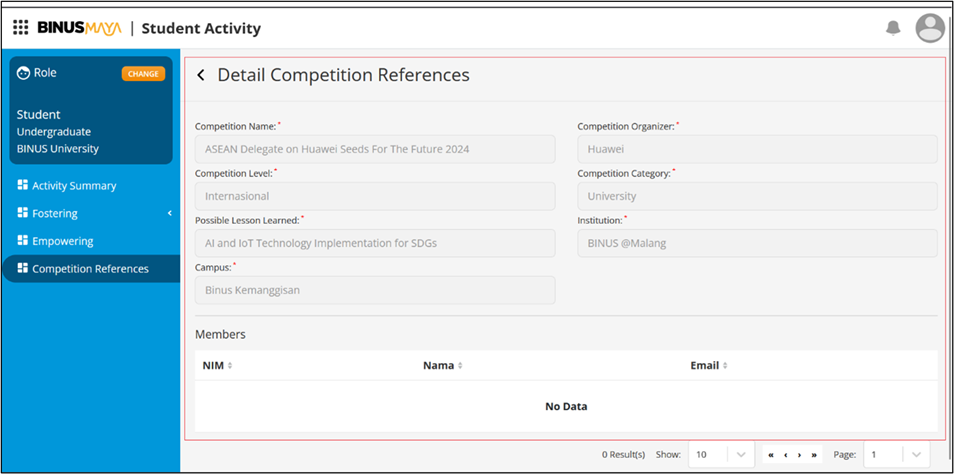954x474 pixels.
Task: Click the BINUSMAYA logo
Action: [79, 28]
